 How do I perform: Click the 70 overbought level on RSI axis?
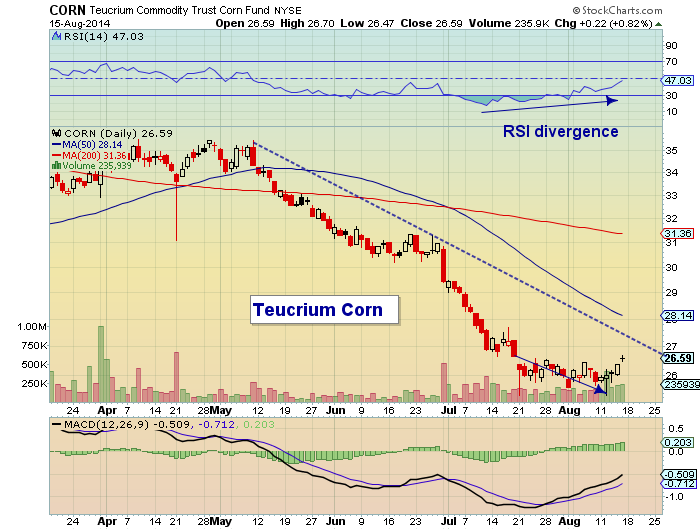click(x=671, y=62)
